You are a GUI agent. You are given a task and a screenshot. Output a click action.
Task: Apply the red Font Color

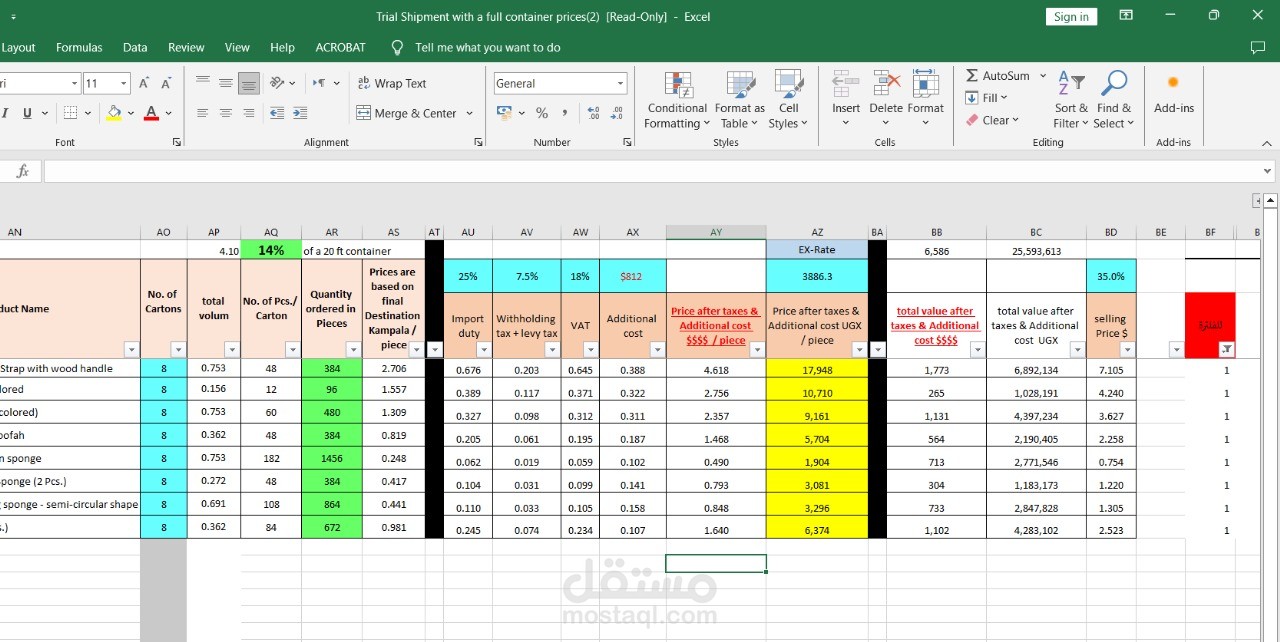tap(151, 113)
